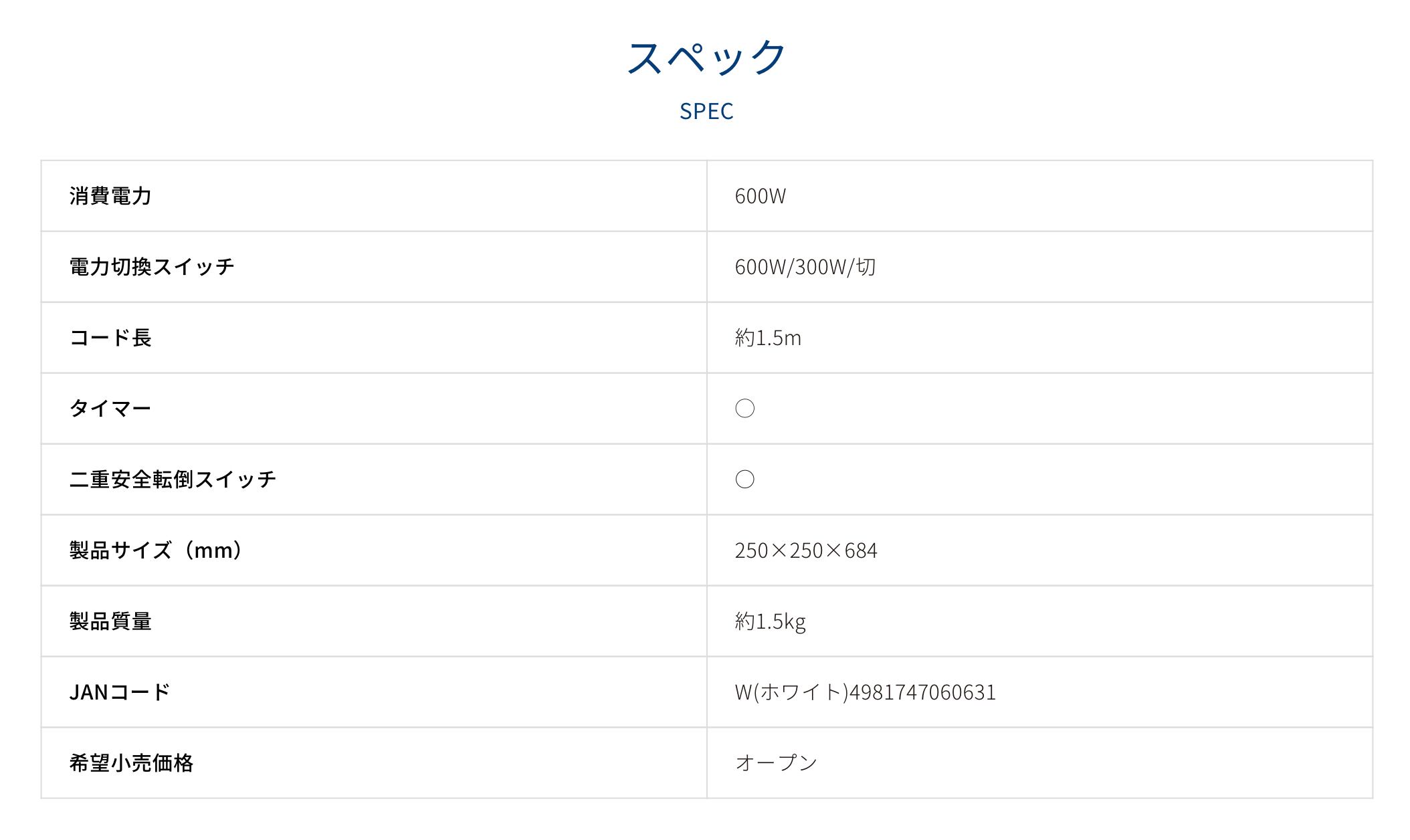Viewport: 1410px width, 840px height.
Task: Select the コード長 label
Action: 110,338
